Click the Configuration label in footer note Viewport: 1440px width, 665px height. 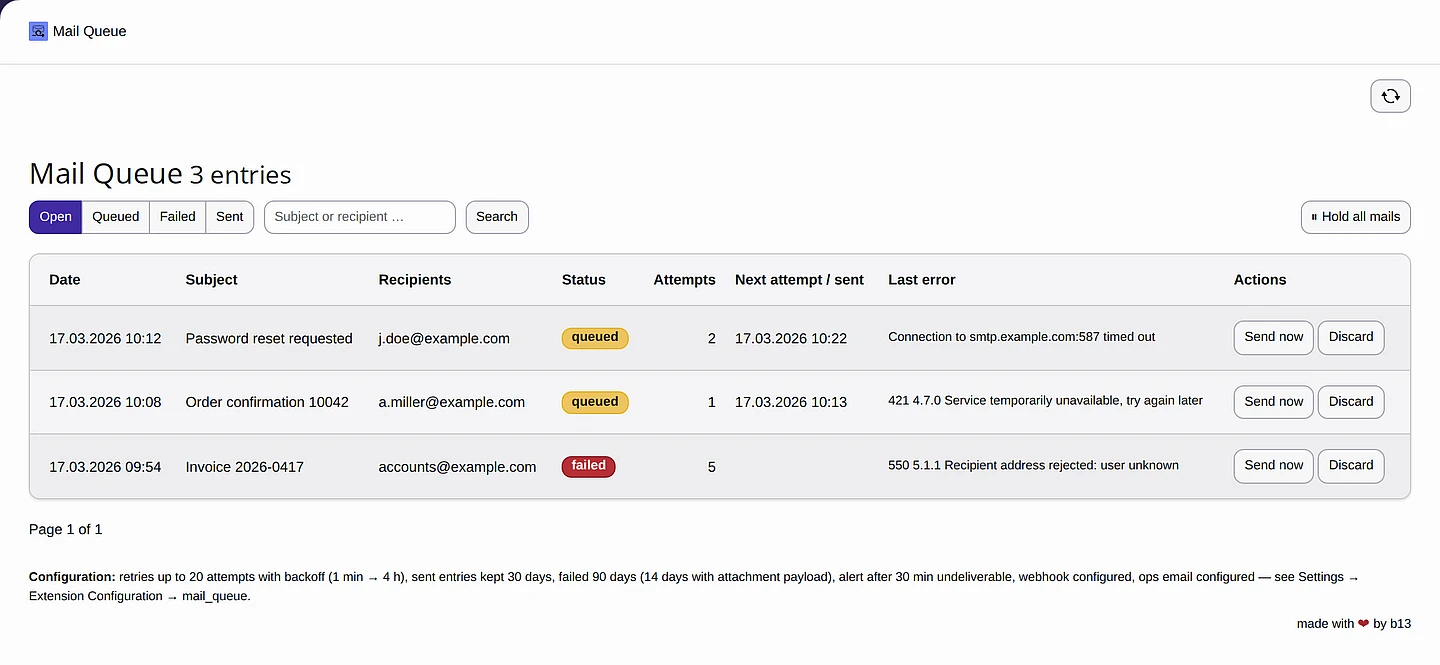pos(72,577)
